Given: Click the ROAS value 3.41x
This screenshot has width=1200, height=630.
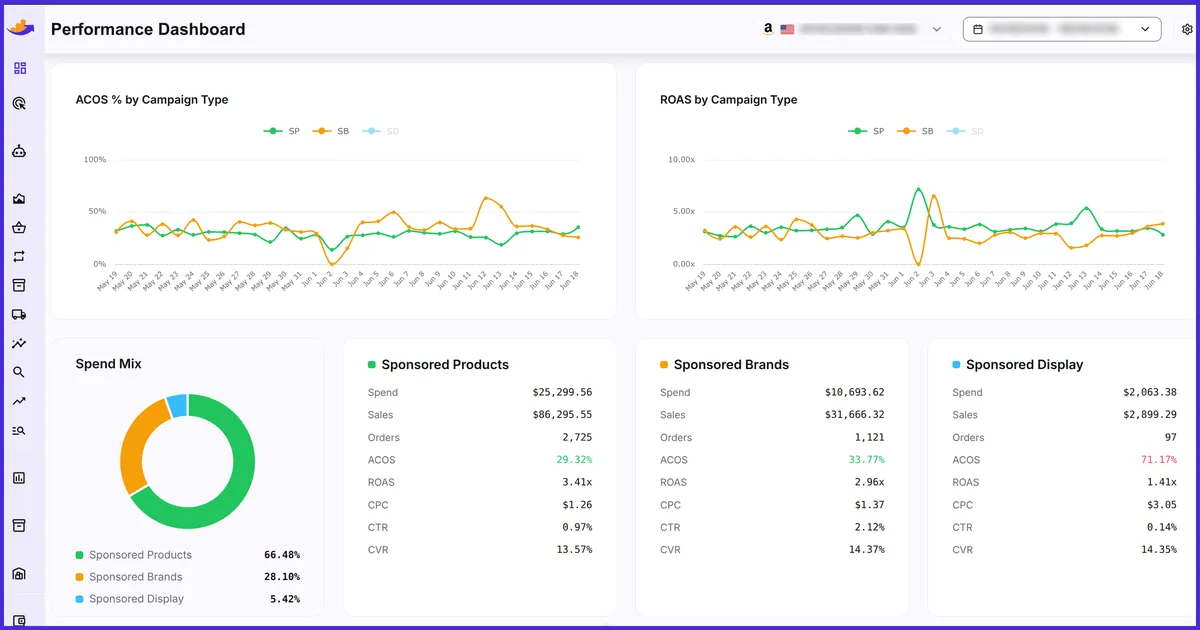Looking at the screenshot, I should (577, 482).
